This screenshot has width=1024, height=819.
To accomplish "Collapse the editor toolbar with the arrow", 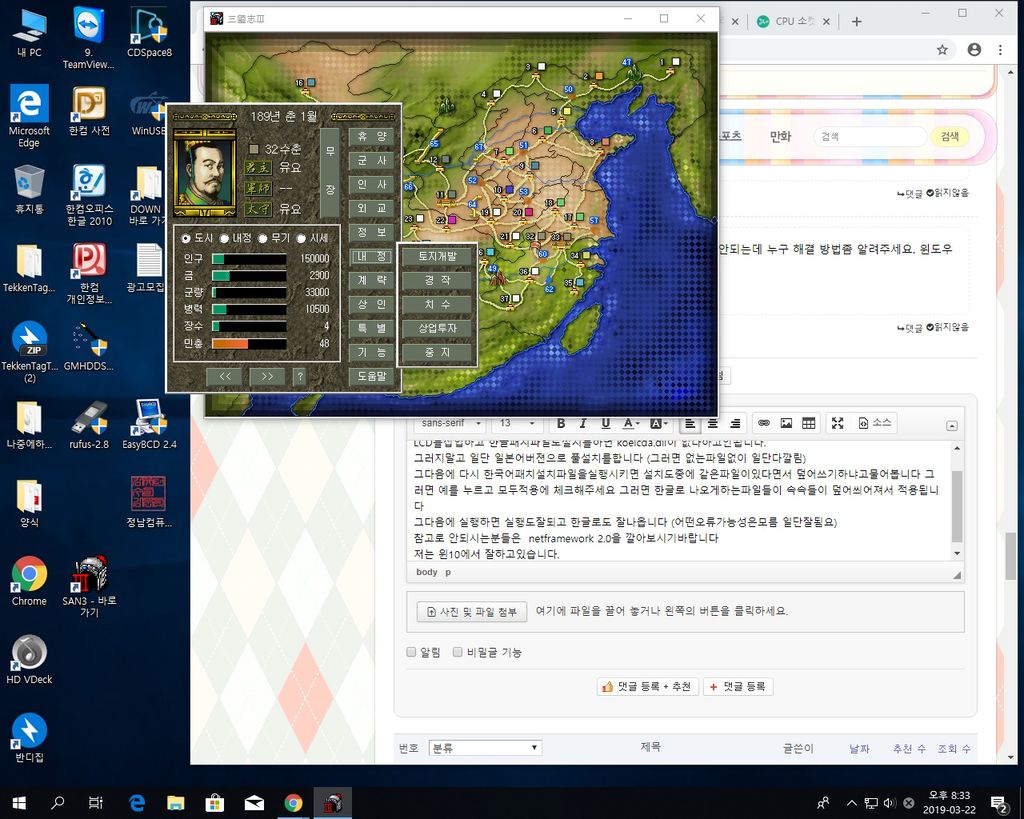I will click(x=952, y=426).
